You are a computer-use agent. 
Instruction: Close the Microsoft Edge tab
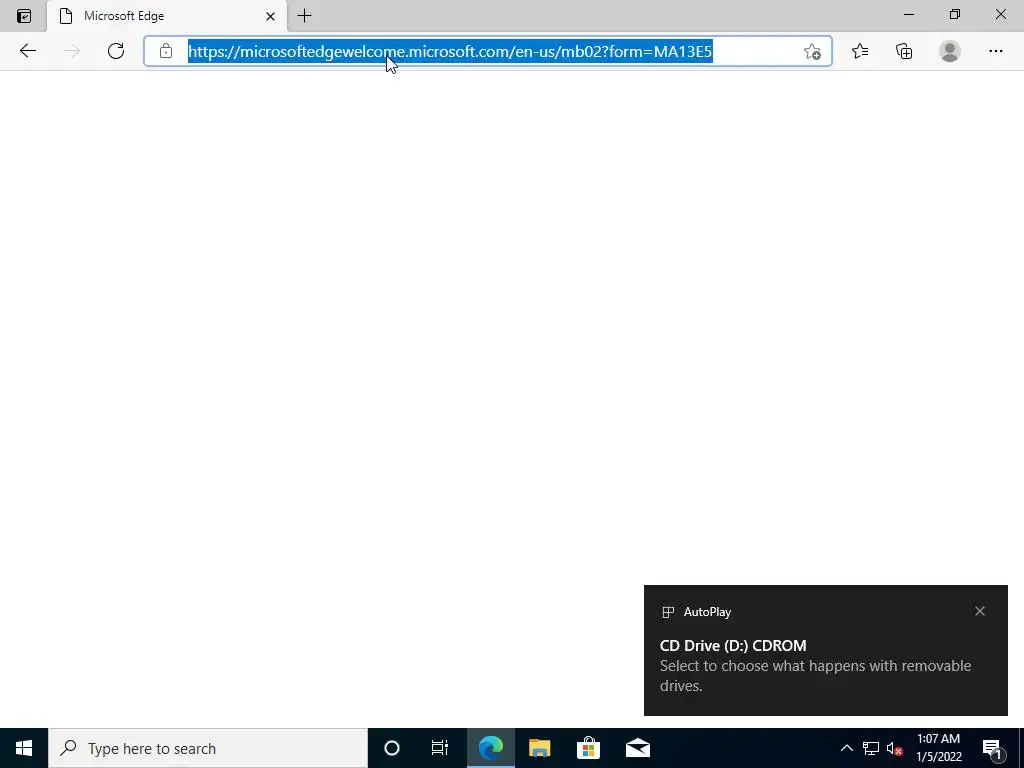[270, 16]
